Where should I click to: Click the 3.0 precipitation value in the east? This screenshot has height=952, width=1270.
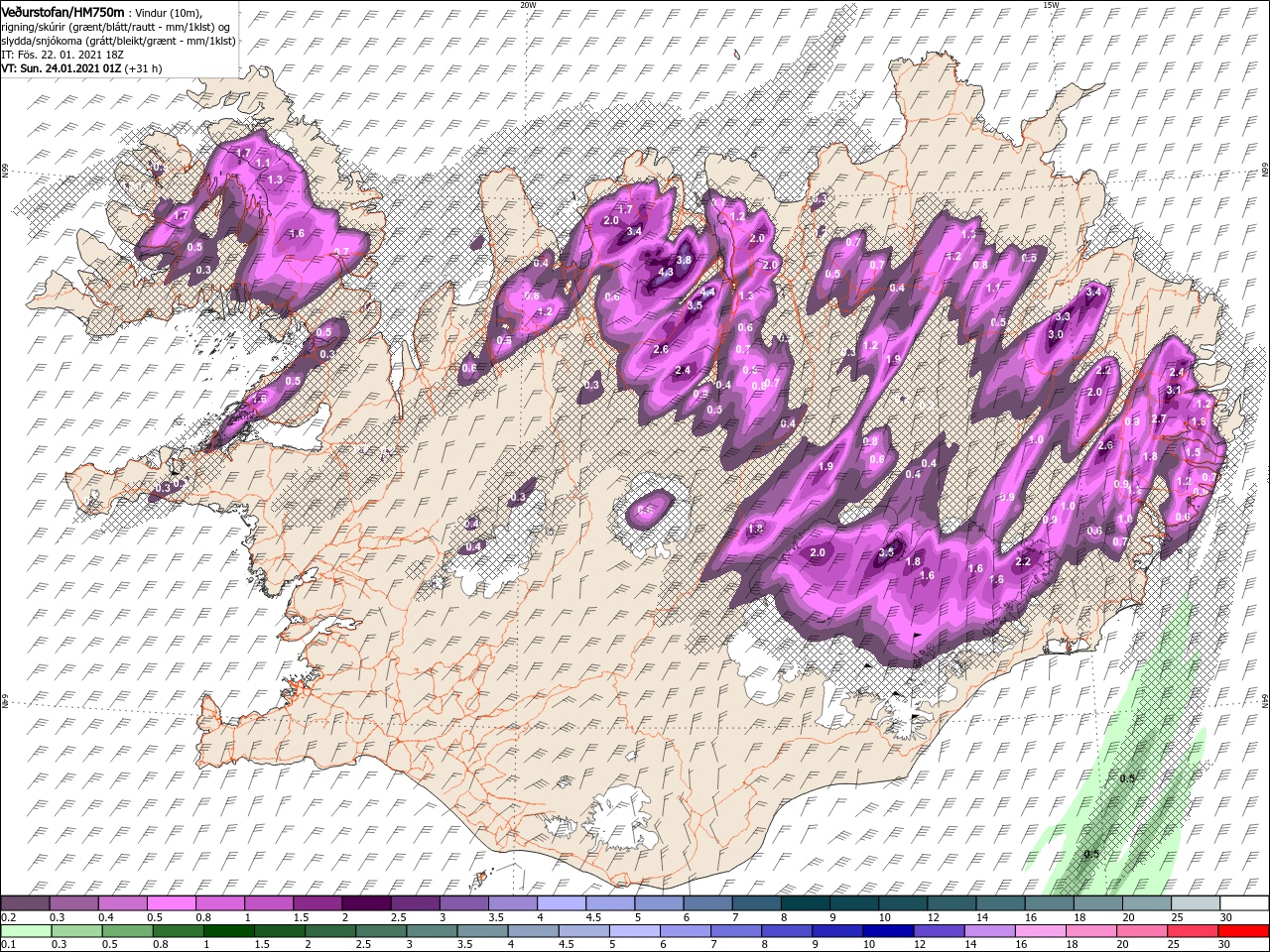click(x=1056, y=335)
